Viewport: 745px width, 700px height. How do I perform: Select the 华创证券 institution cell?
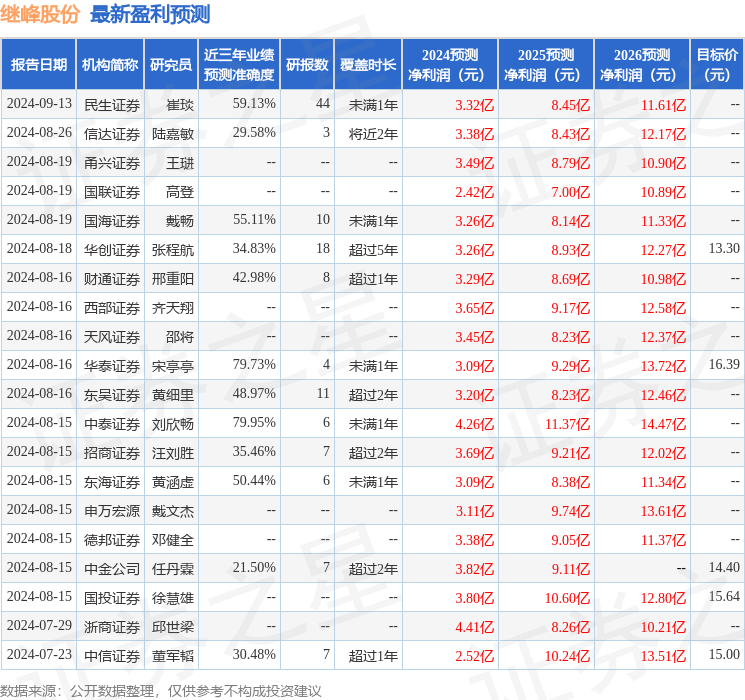point(112,249)
